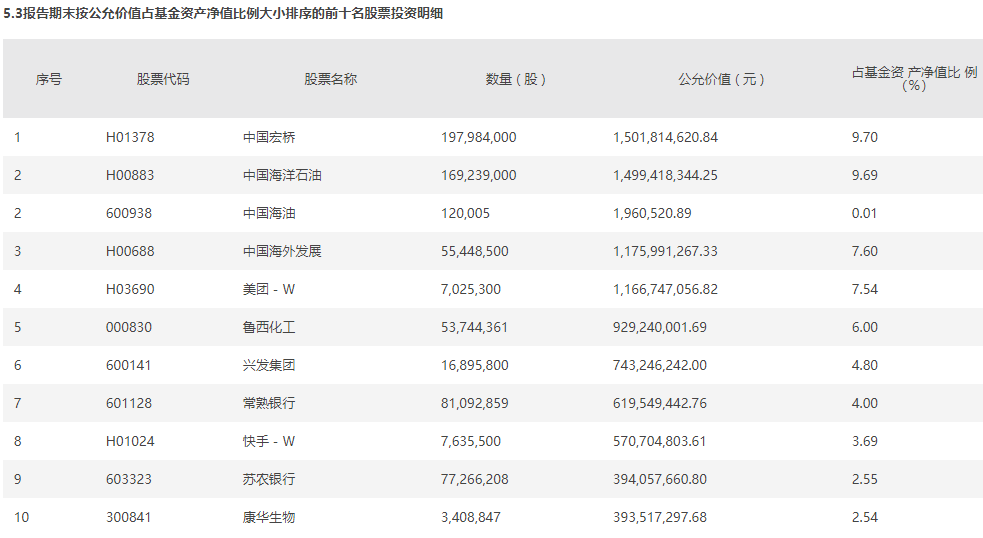Select ratio value 4.80
Image resolution: width=983 pixels, height=538 pixels.
[865, 366]
